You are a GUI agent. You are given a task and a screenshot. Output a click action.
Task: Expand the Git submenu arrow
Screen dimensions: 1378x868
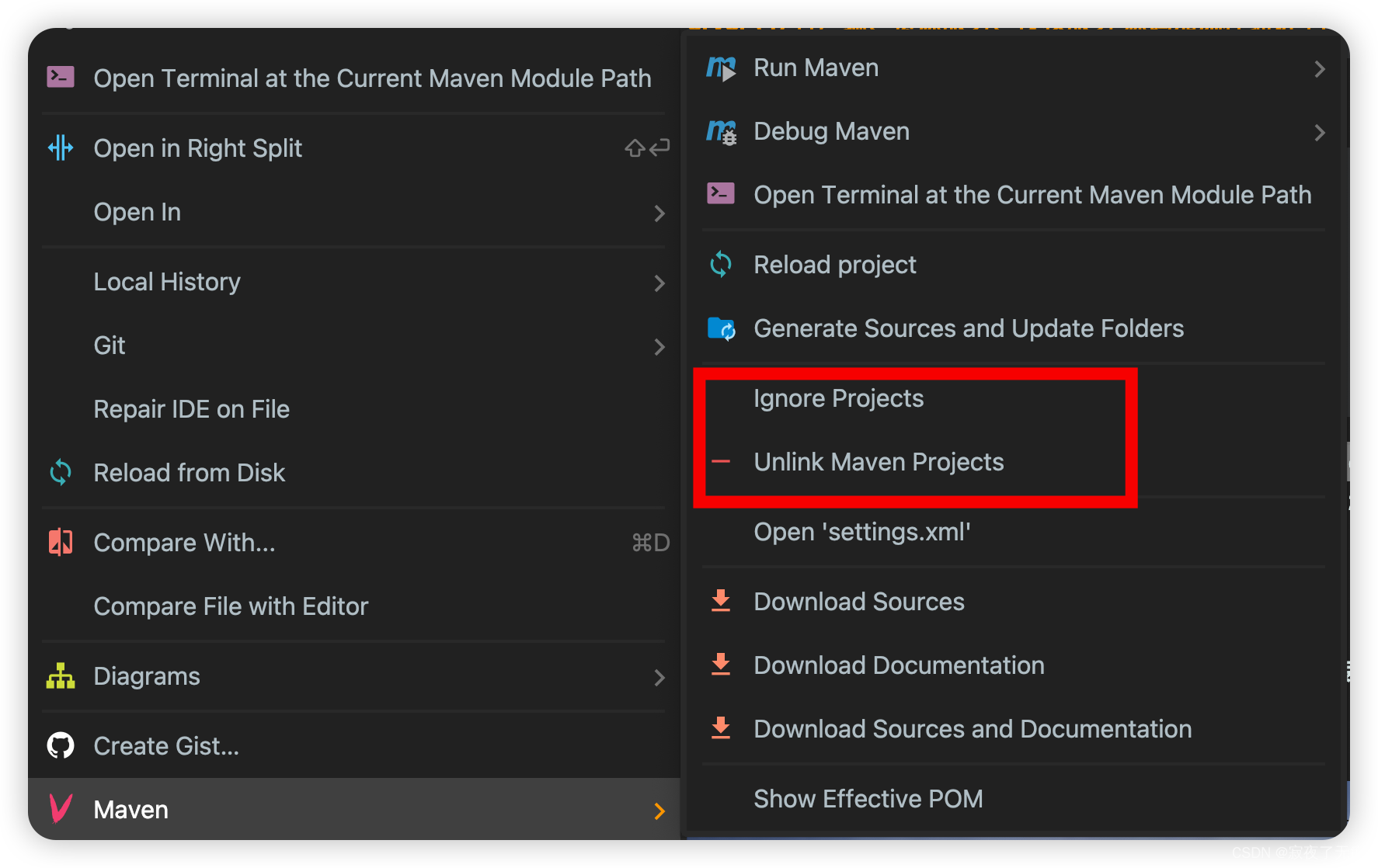tap(659, 346)
